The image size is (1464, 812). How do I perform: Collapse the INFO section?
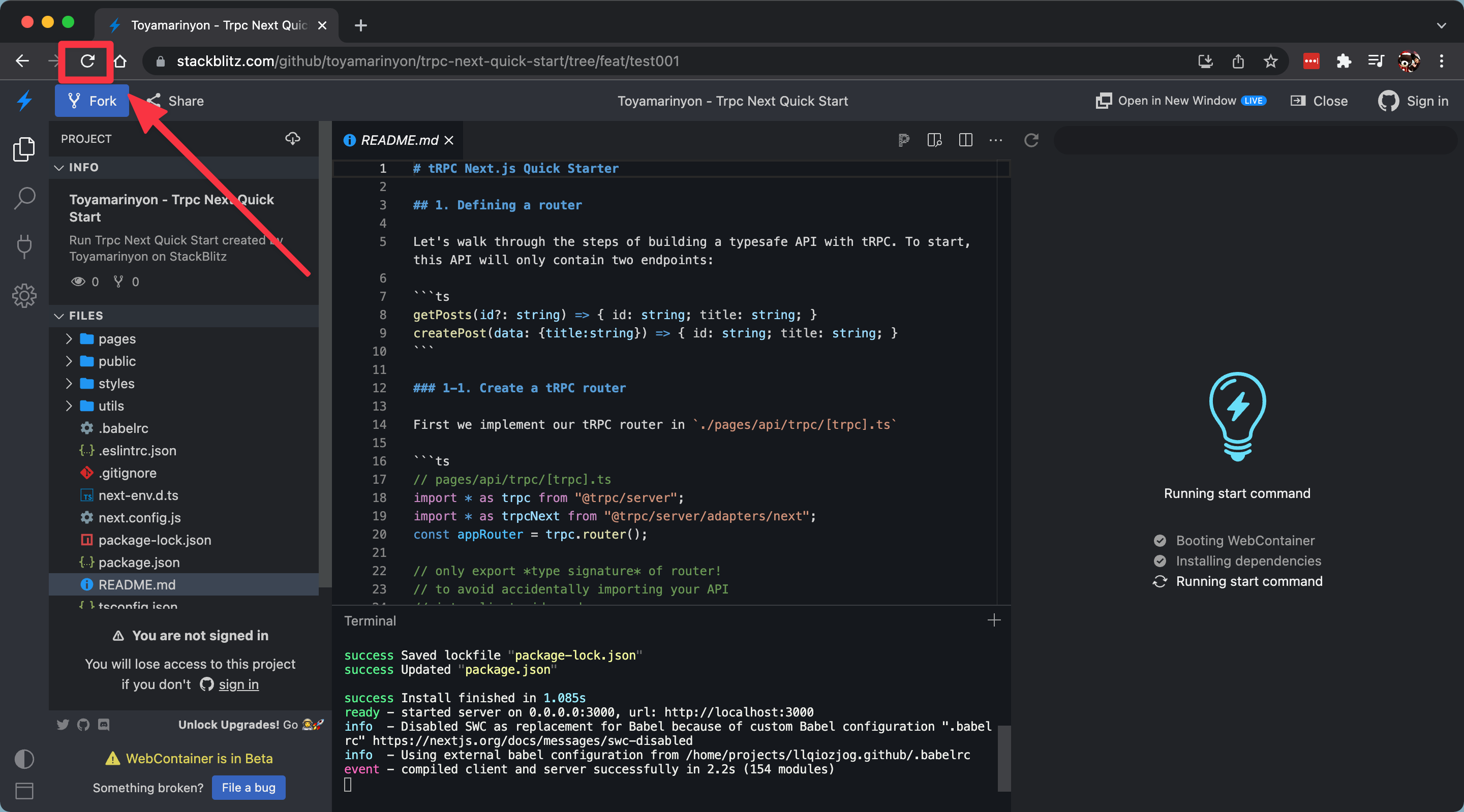point(59,168)
